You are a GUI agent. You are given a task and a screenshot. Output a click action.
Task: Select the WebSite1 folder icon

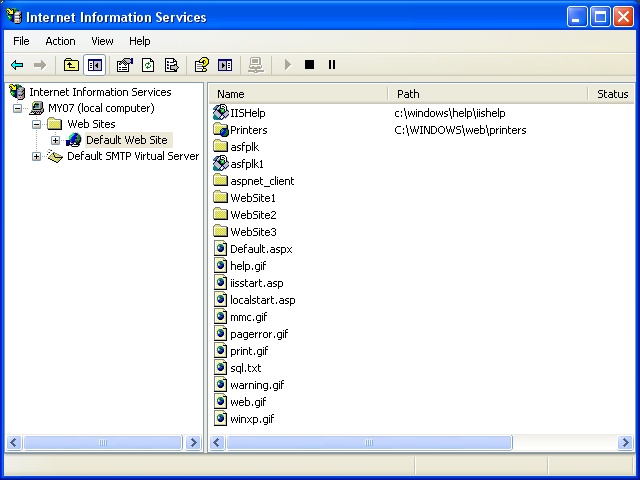221,197
